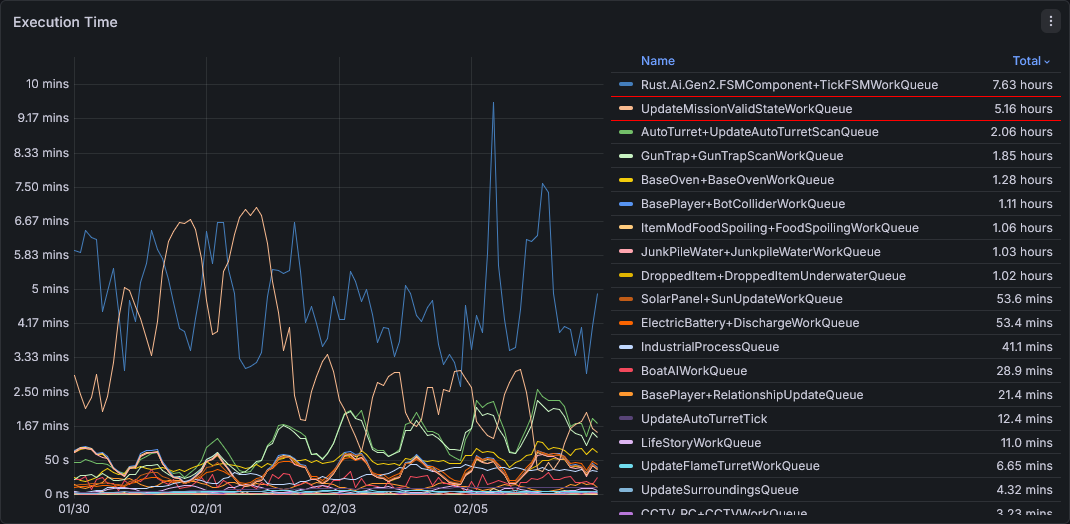Select ItemModFoodSpoiling+FoodSpoilingWorkQueue legend entry
The image size is (1070, 524).
[779, 228]
